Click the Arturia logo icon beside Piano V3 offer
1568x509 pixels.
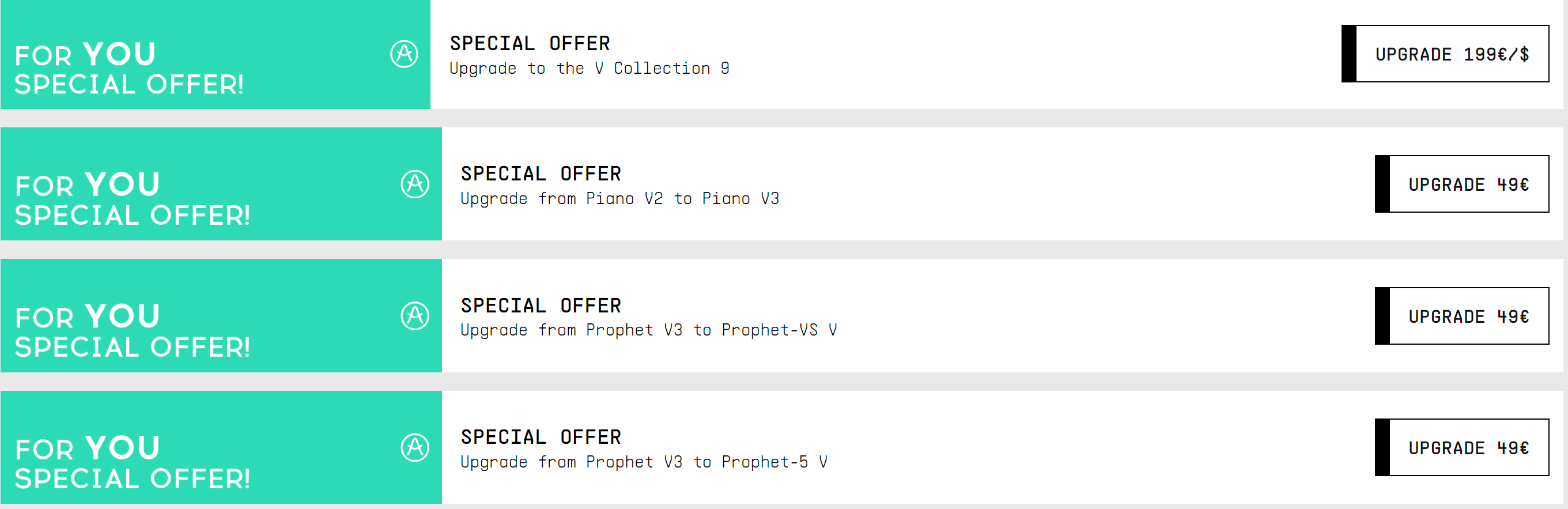point(415,184)
